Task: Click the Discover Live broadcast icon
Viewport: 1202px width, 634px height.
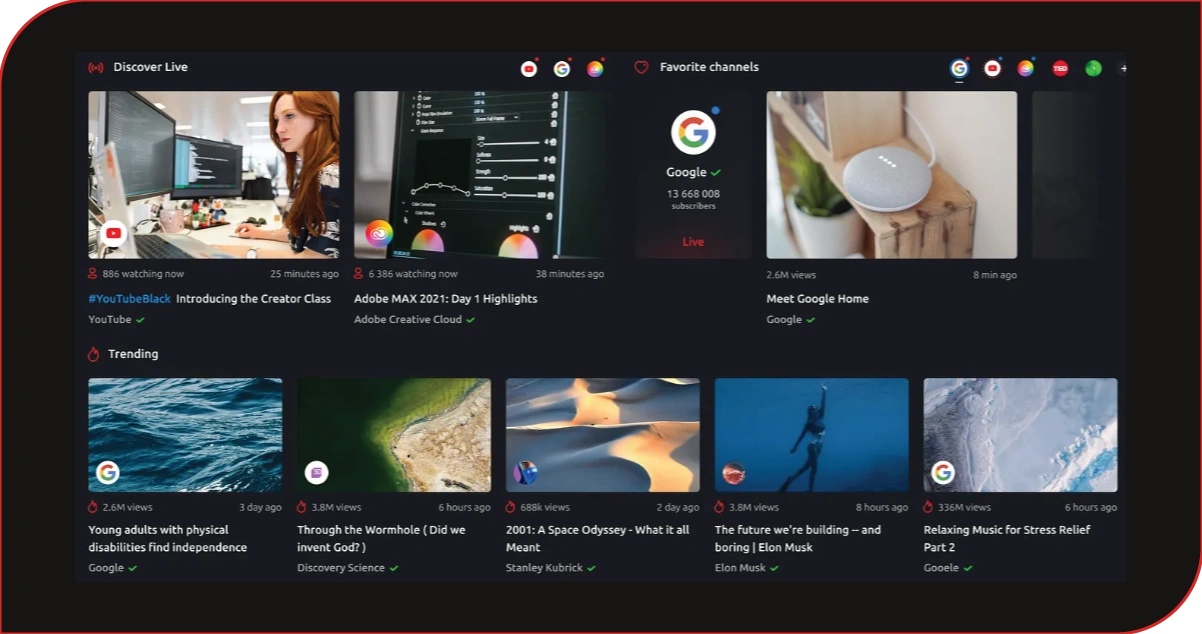Action: tap(96, 68)
